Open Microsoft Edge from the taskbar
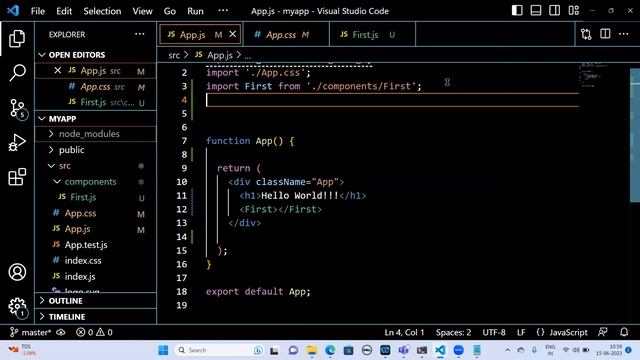The width and height of the screenshot is (640, 360). point(330,350)
